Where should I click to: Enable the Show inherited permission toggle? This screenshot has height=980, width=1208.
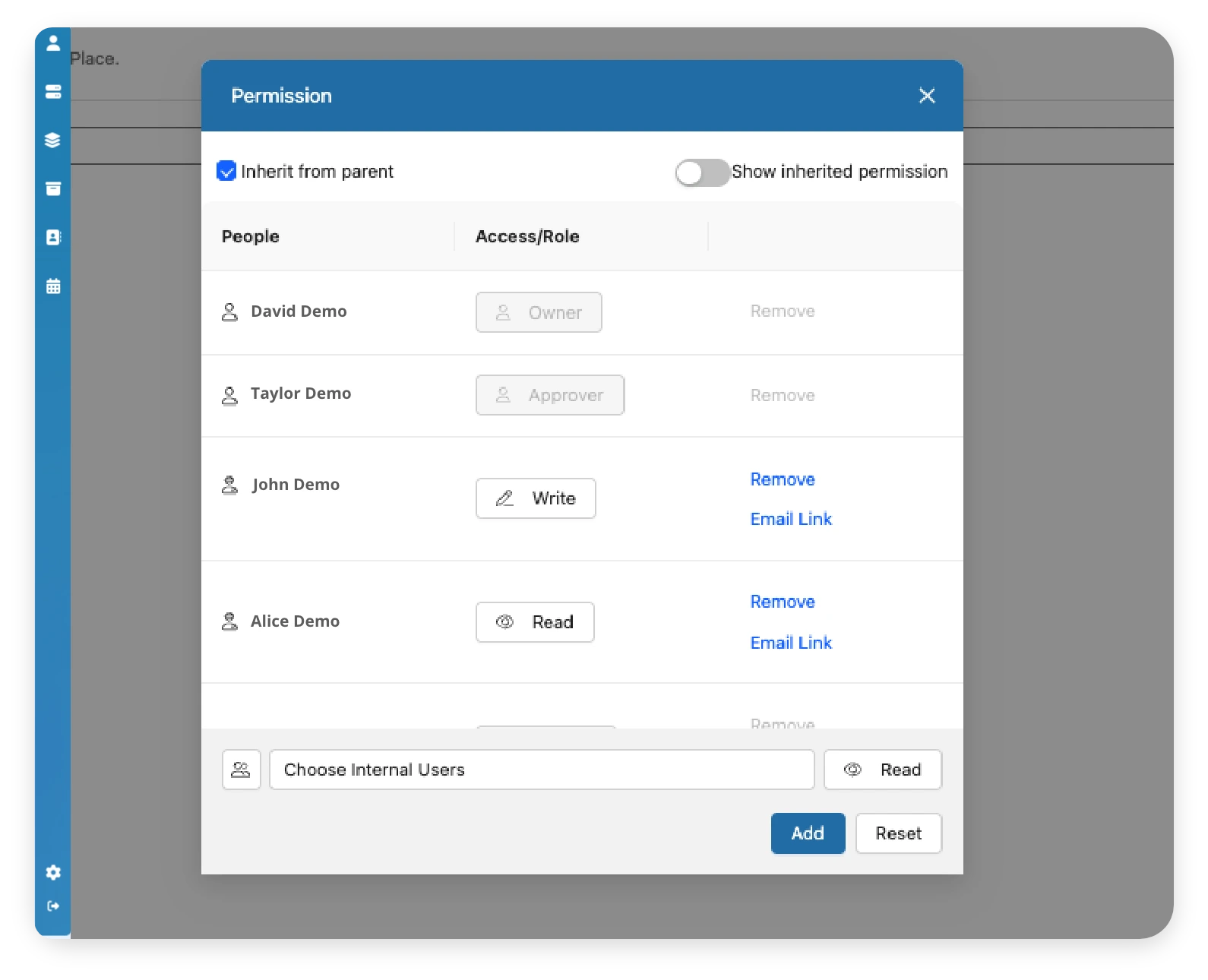click(x=701, y=172)
